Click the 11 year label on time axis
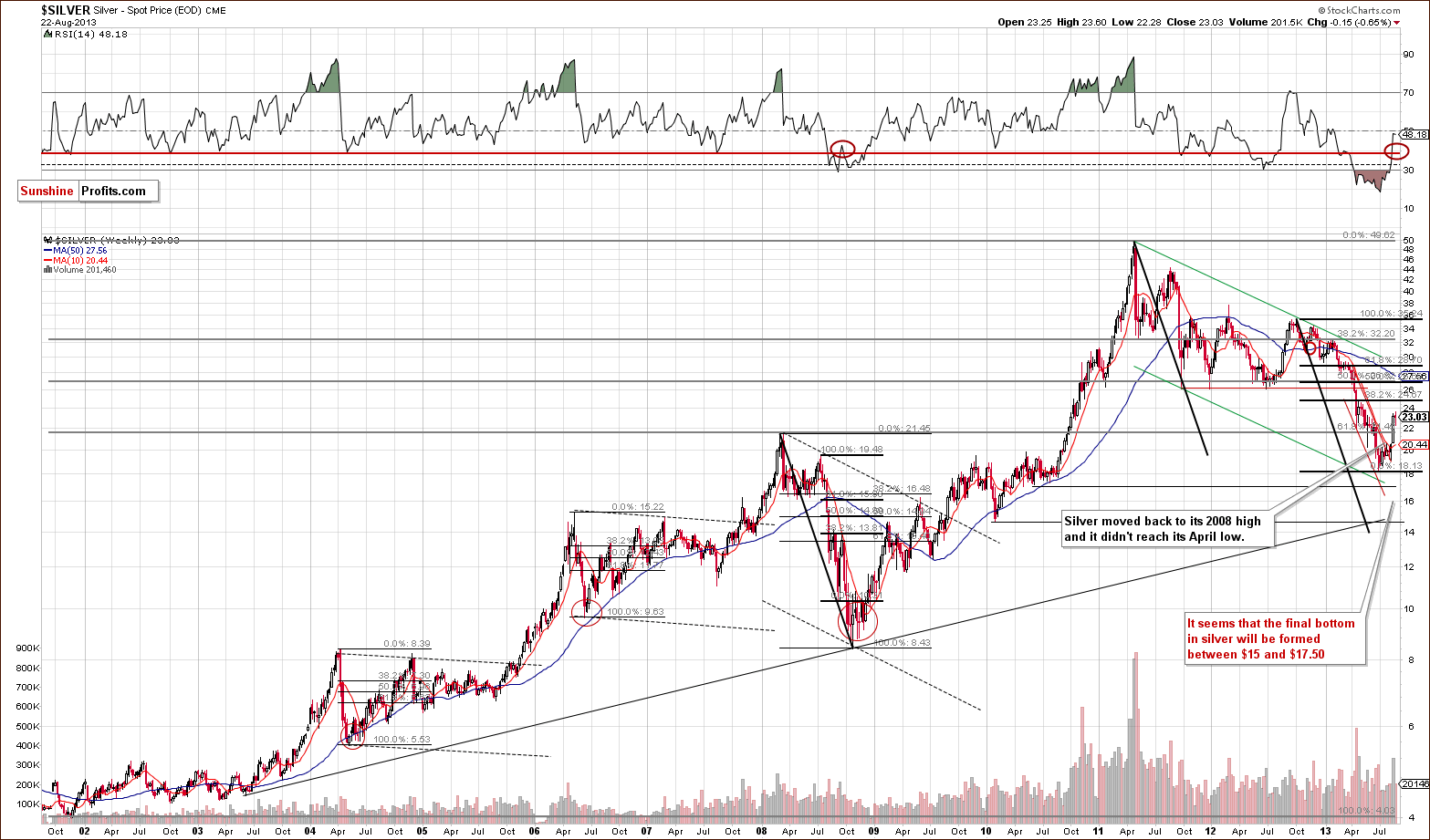The image size is (1430, 840). 1097,832
